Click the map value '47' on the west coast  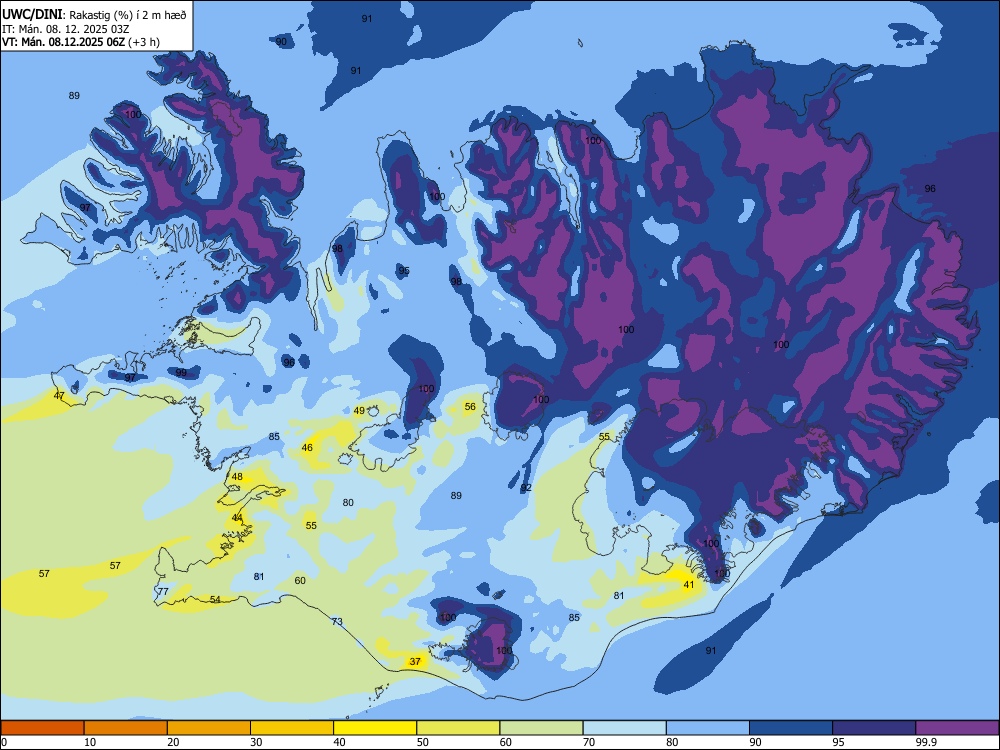tap(59, 396)
